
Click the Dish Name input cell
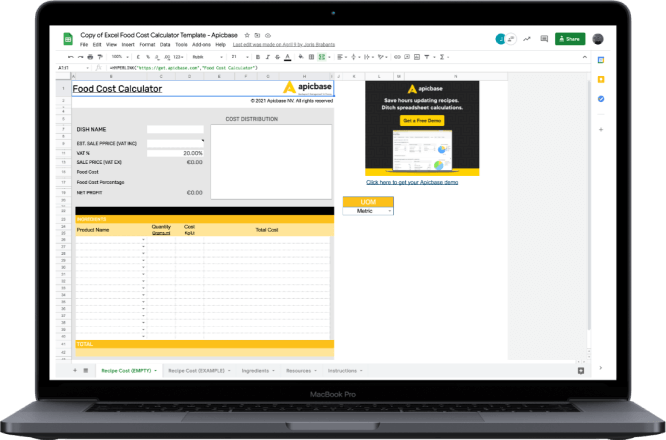(x=175, y=129)
